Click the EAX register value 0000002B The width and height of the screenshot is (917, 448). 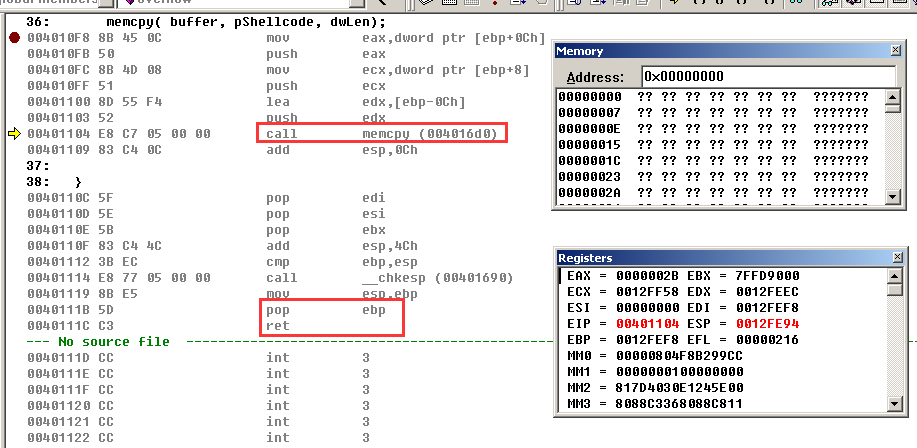pyautogui.click(x=647, y=275)
